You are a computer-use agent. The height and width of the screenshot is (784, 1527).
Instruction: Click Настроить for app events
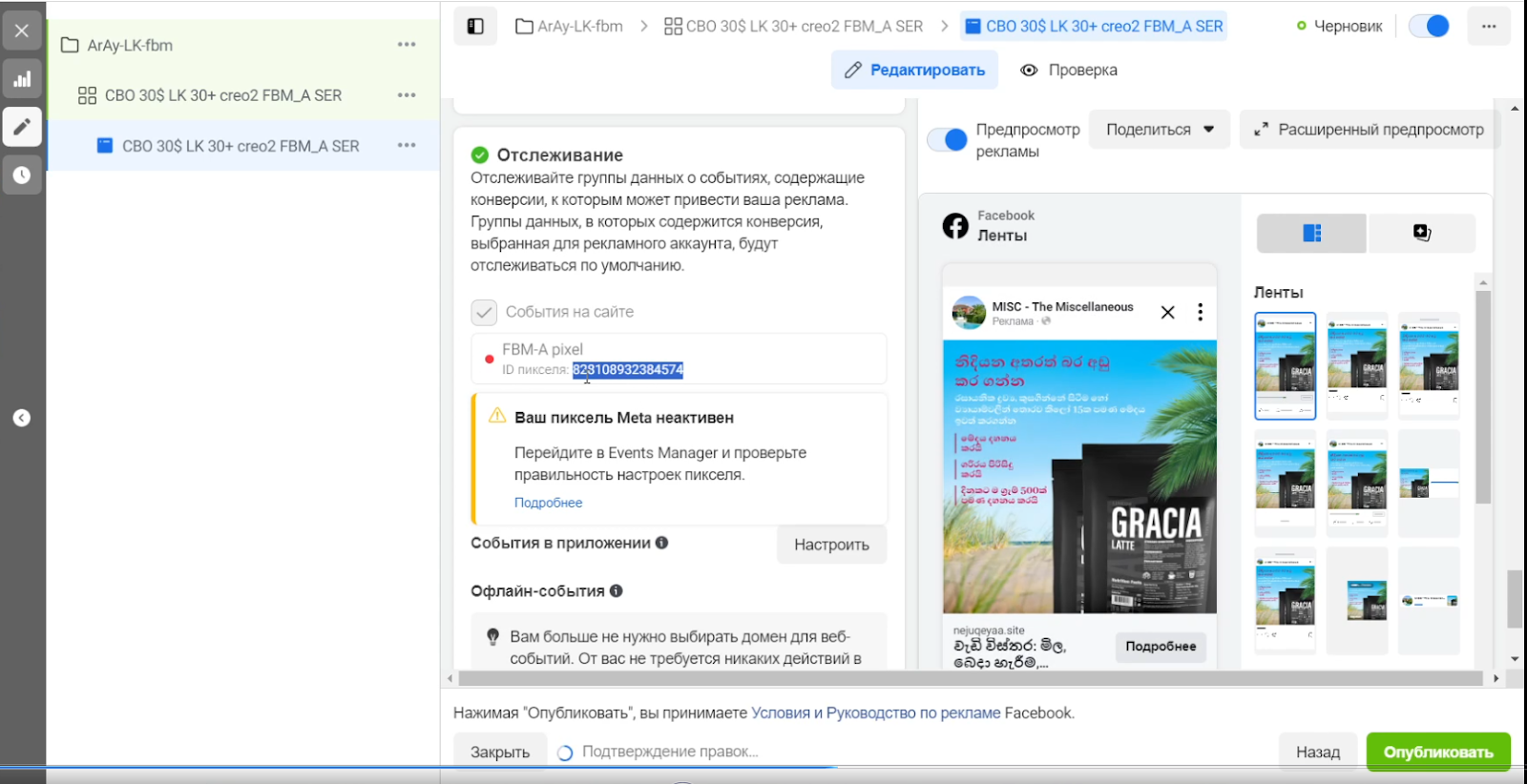tap(831, 545)
